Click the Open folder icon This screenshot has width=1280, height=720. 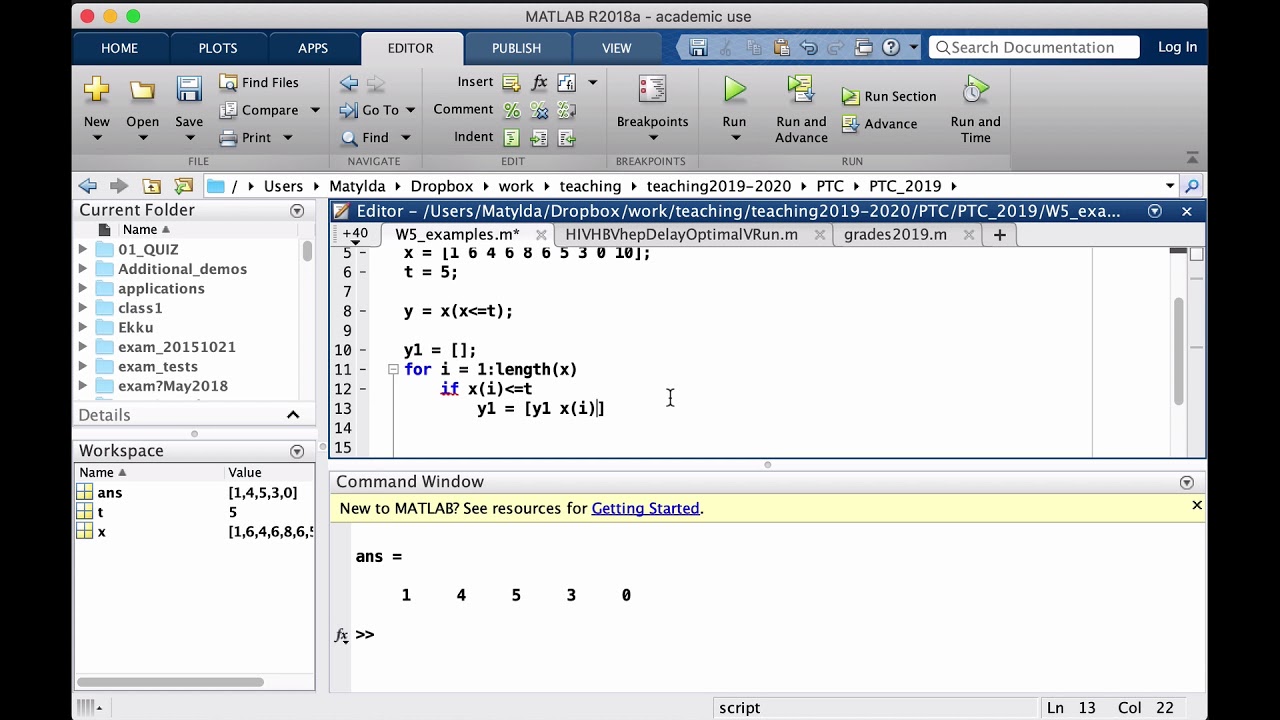click(142, 90)
